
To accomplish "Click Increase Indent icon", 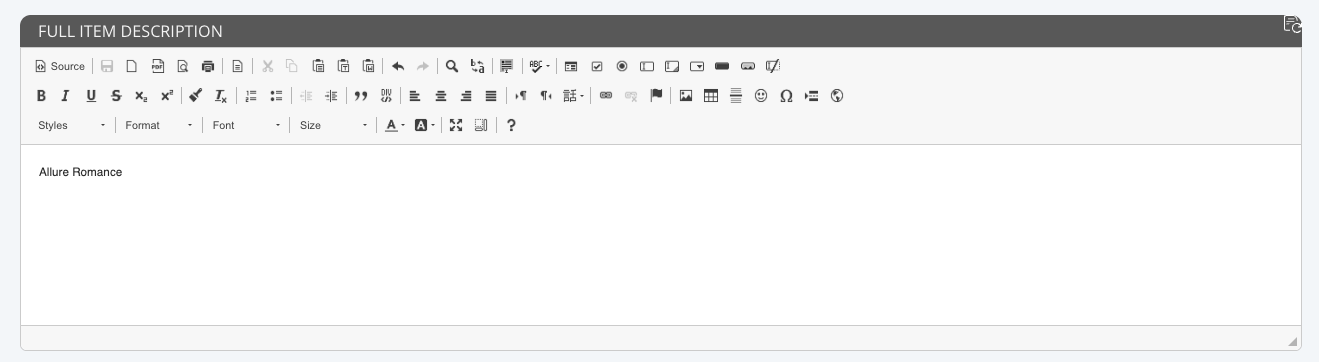I will [331, 96].
